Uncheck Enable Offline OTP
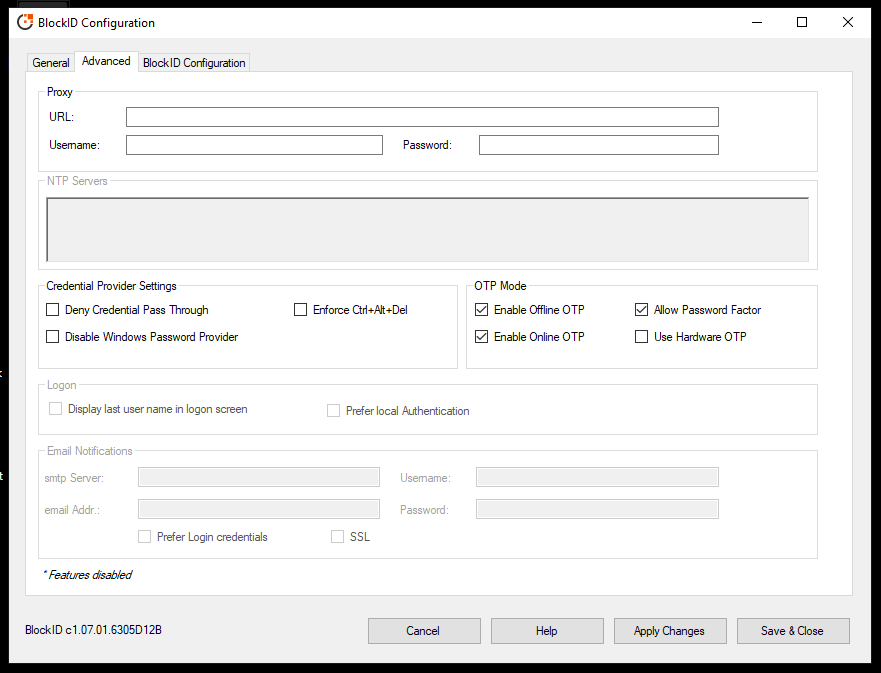Viewport: 881px width, 673px height. point(481,310)
